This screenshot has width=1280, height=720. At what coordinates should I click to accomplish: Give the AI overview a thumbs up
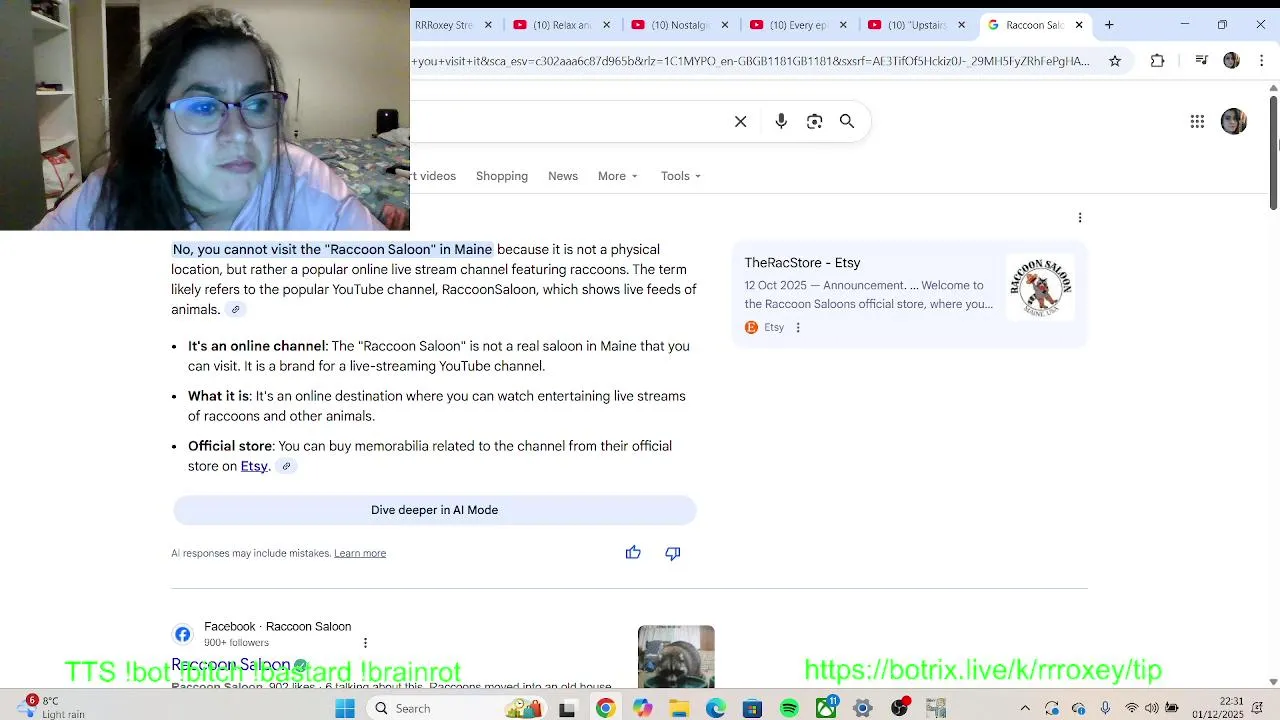(633, 553)
